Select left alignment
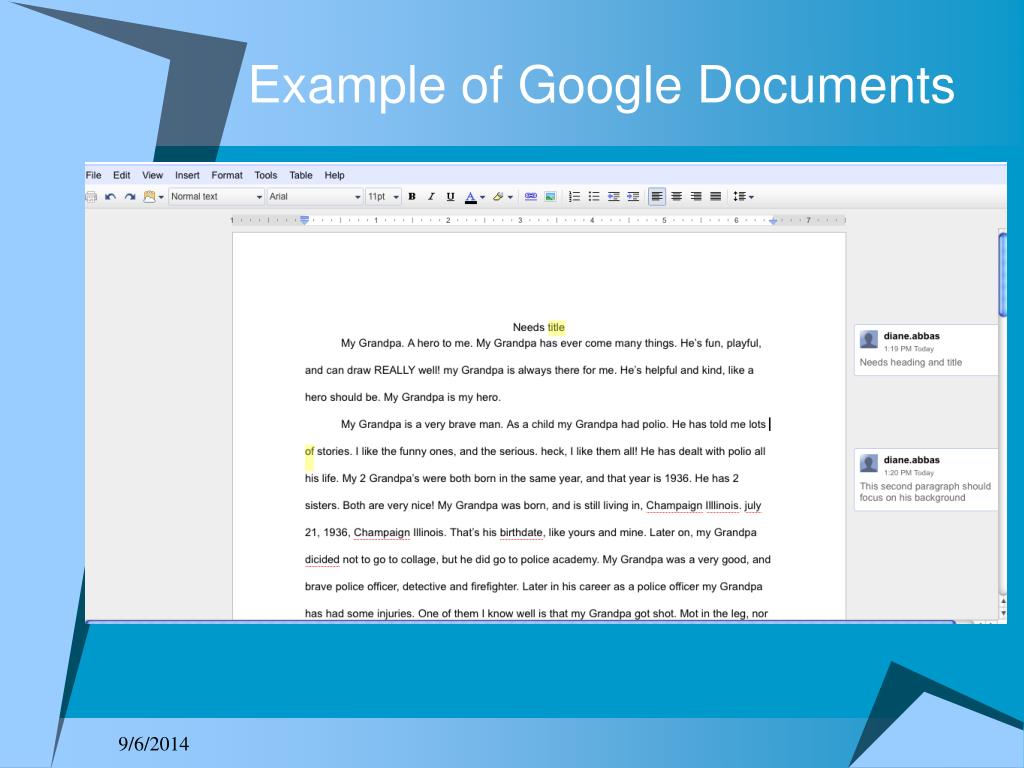This screenshot has height=768, width=1024. (x=657, y=197)
